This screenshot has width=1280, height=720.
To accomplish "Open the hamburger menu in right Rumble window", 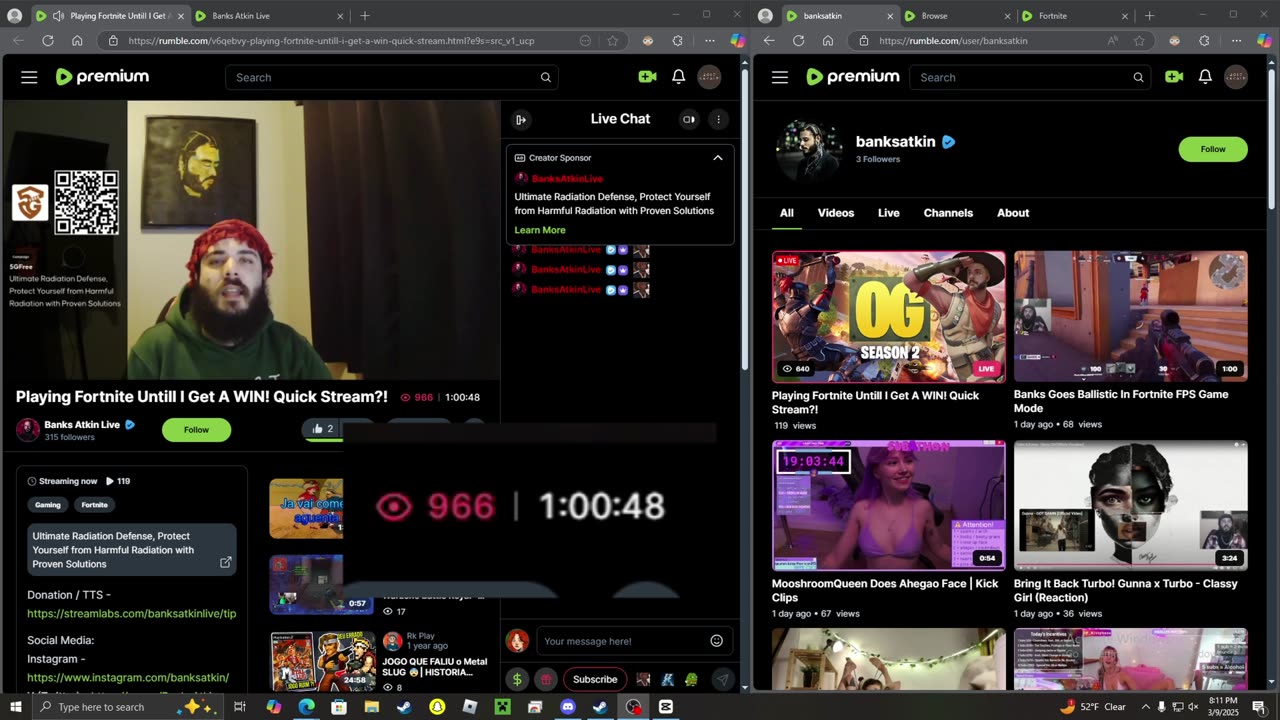I will click(x=780, y=77).
